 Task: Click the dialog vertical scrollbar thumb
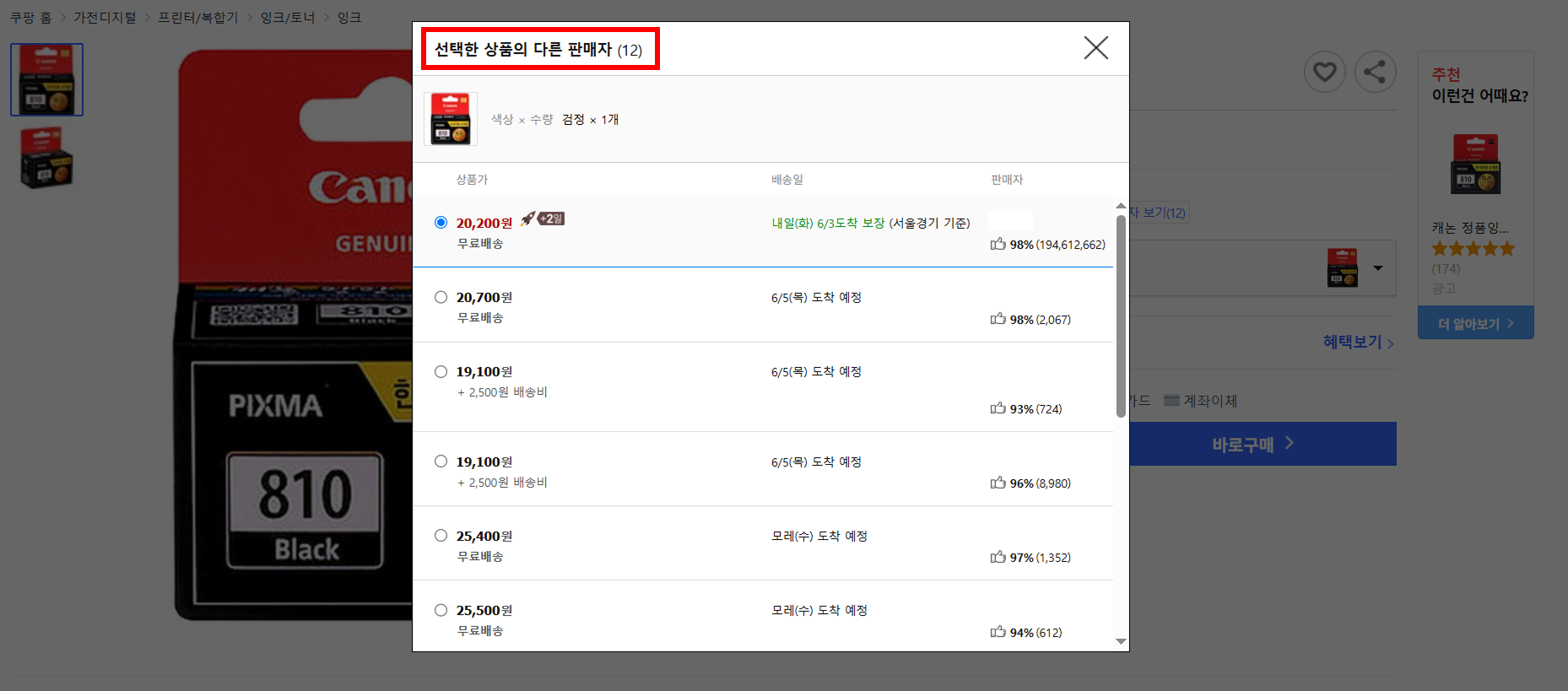(1121, 316)
